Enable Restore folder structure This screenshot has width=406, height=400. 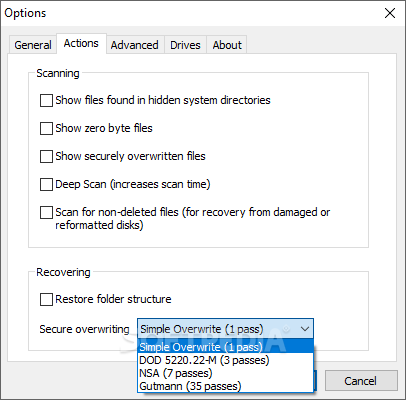pos(46,299)
